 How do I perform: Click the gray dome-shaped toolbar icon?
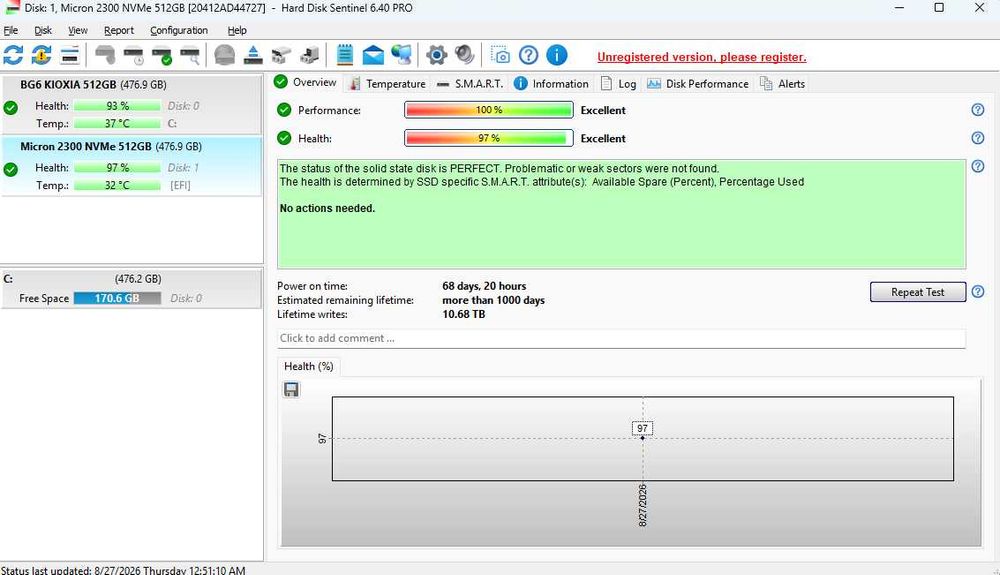[224, 55]
